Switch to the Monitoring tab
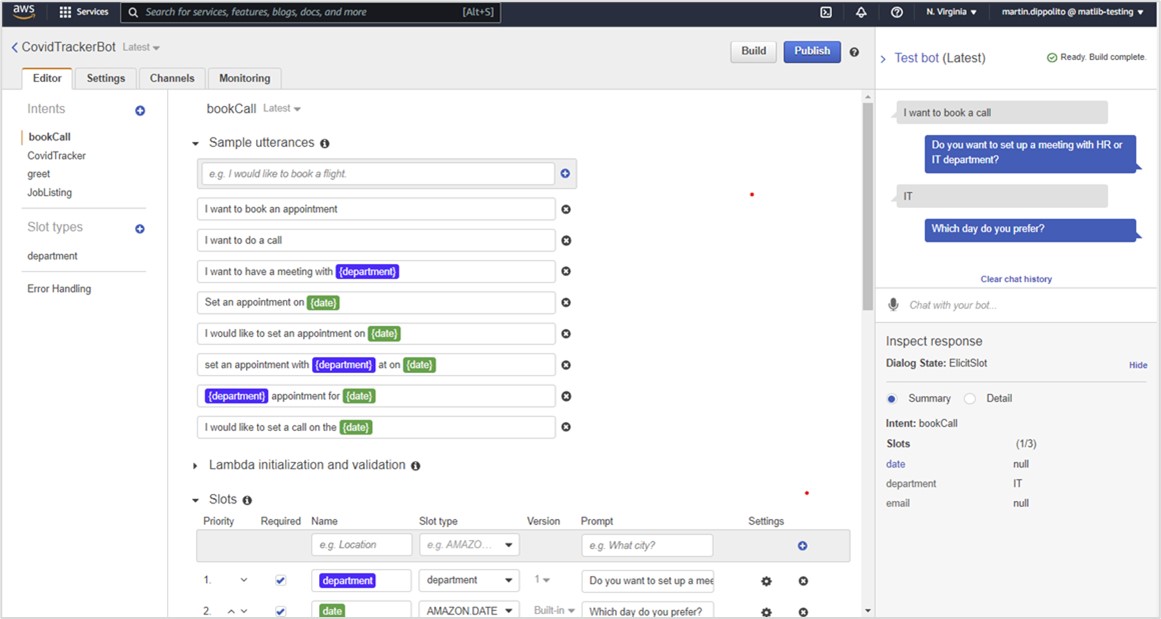The width and height of the screenshot is (1161, 619). [245, 78]
